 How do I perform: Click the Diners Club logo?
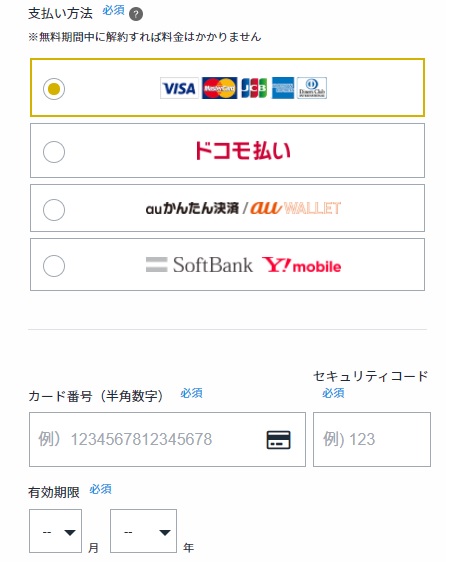click(312, 88)
